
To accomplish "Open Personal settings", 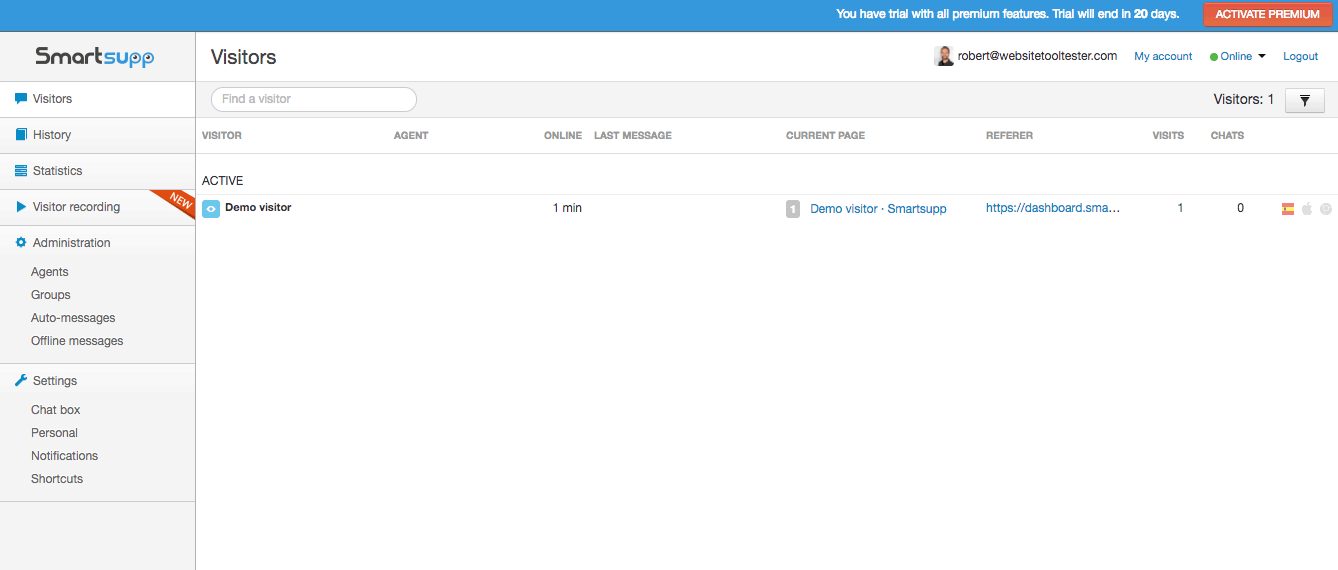I will [x=54, y=433].
